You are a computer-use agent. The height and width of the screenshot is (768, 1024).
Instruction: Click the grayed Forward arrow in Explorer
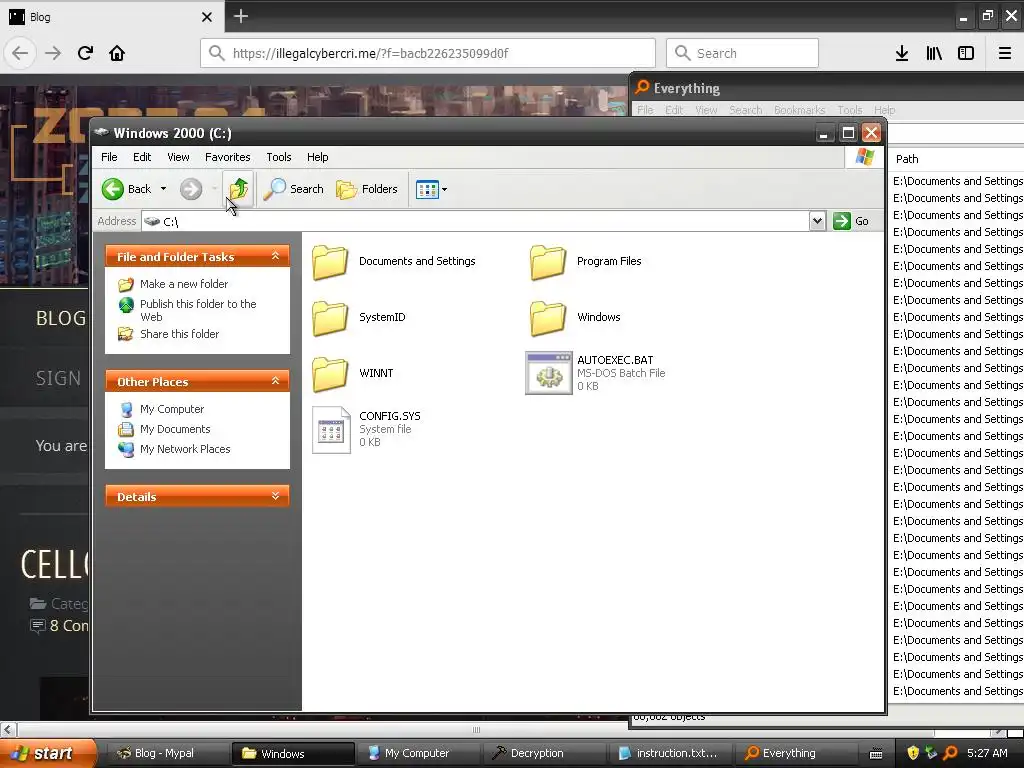click(191, 189)
